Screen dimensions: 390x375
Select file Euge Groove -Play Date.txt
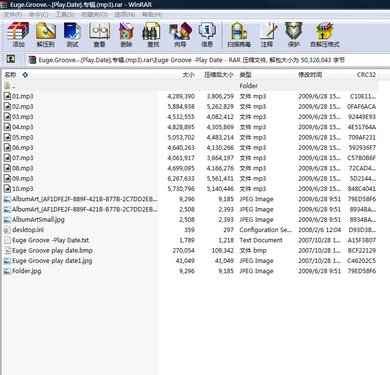(x=50, y=240)
